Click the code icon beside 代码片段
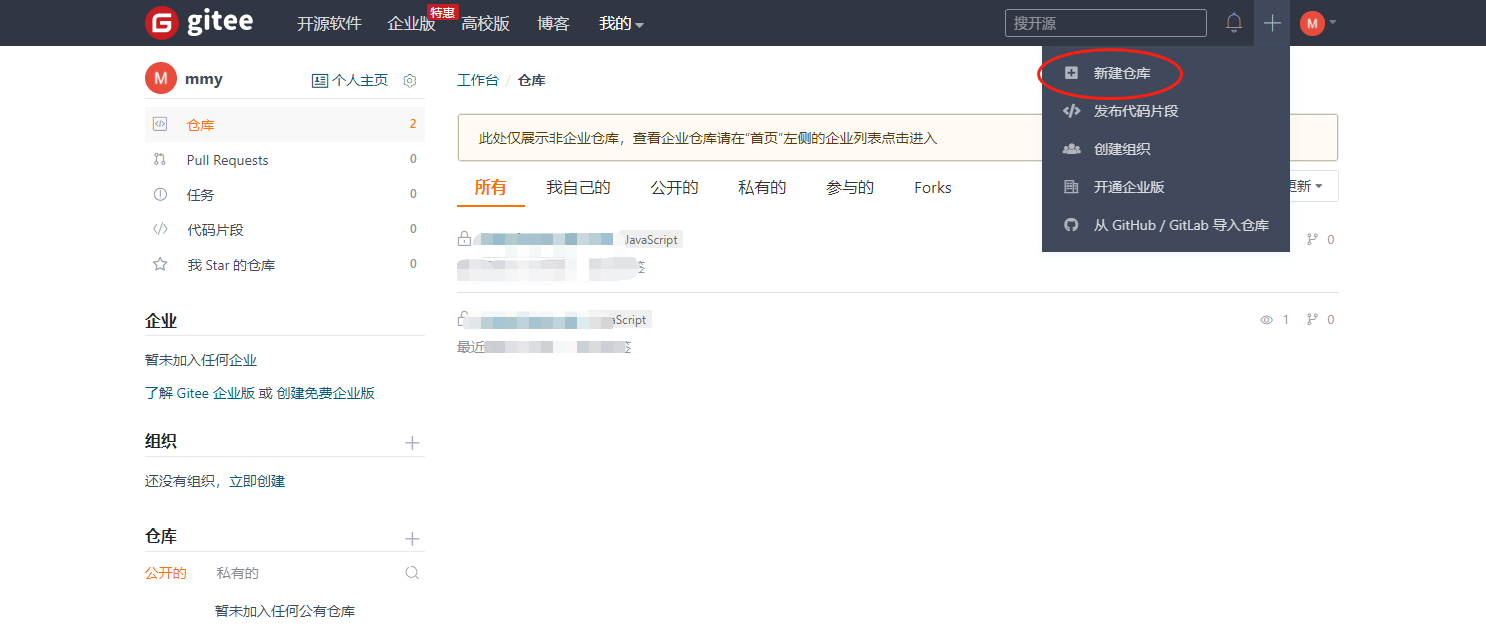1486x640 pixels. click(x=160, y=229)
